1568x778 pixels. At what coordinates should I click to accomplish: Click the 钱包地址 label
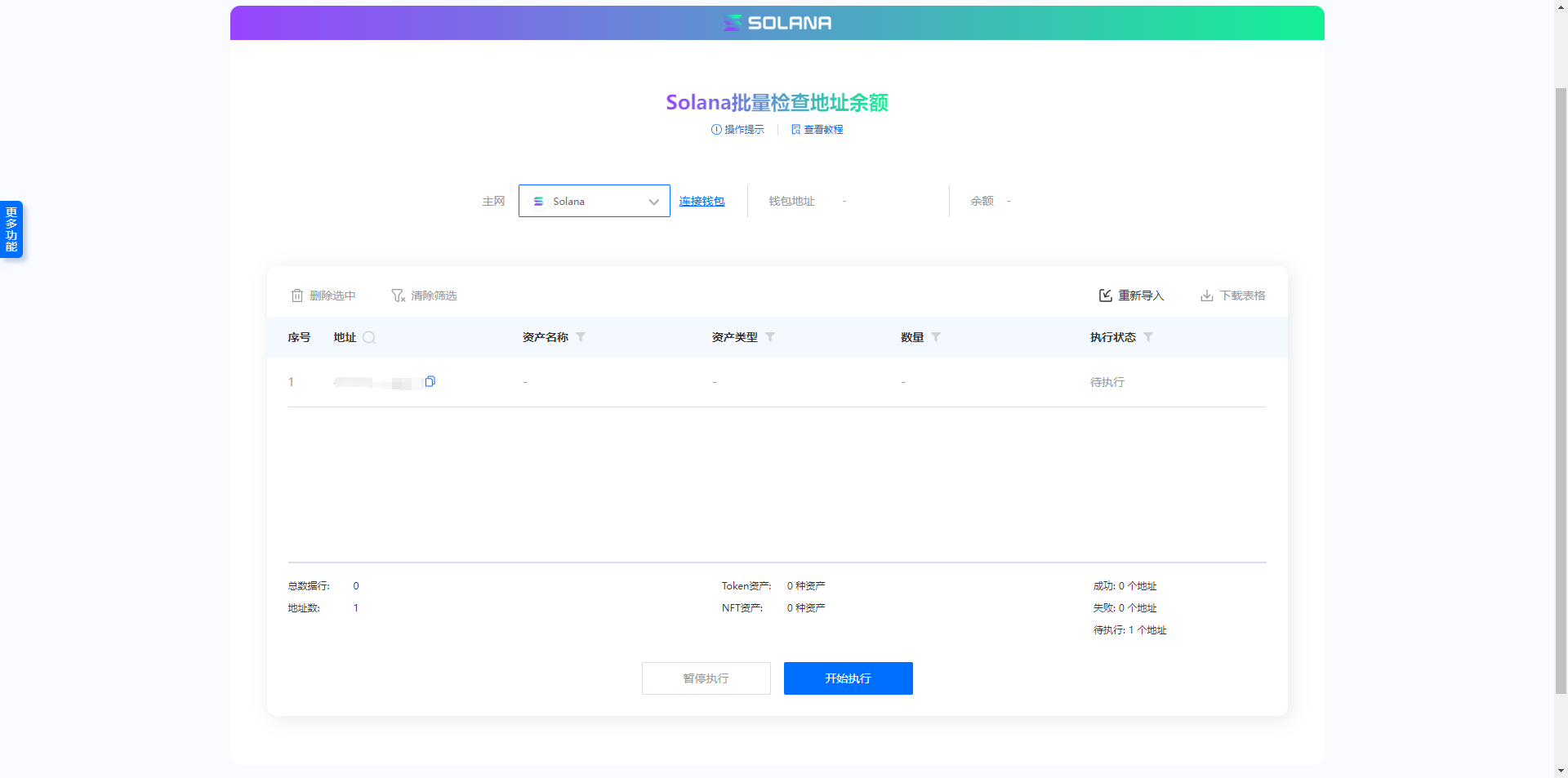pos(791,201)
